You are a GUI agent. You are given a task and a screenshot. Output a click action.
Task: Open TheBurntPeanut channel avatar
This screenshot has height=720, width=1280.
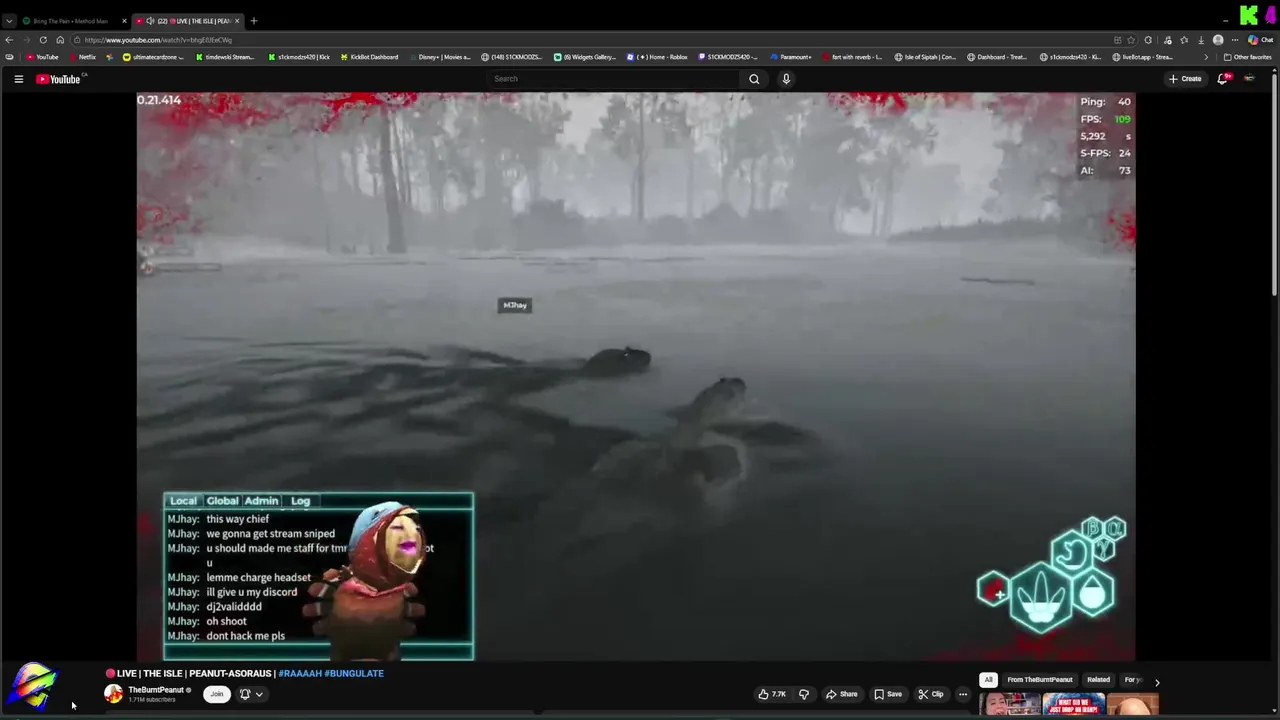coord(114,694)
